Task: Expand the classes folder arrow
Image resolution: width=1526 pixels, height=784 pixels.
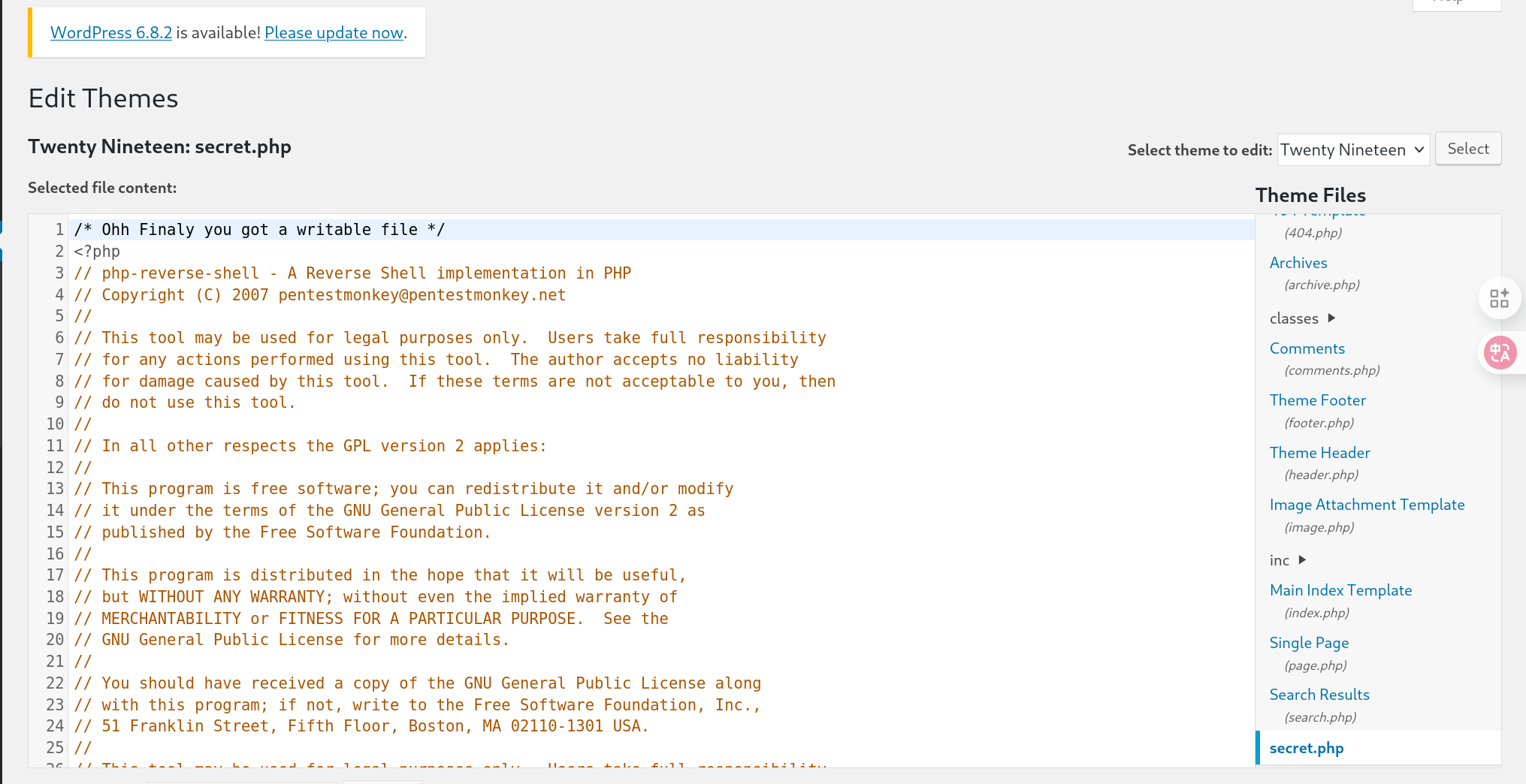Action: coord(1331,318)
